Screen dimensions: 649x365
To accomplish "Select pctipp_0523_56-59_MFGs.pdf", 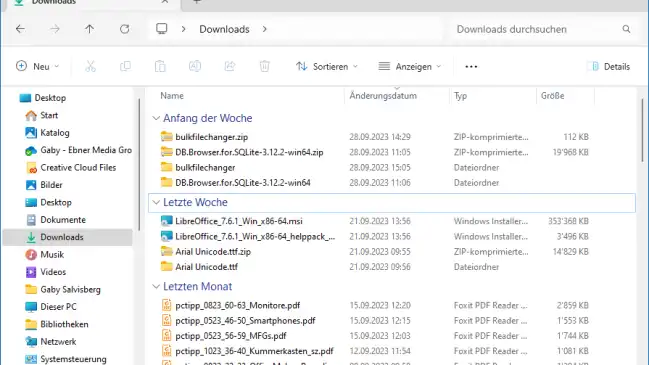I will pyautogui.click(x=231, y=336).
